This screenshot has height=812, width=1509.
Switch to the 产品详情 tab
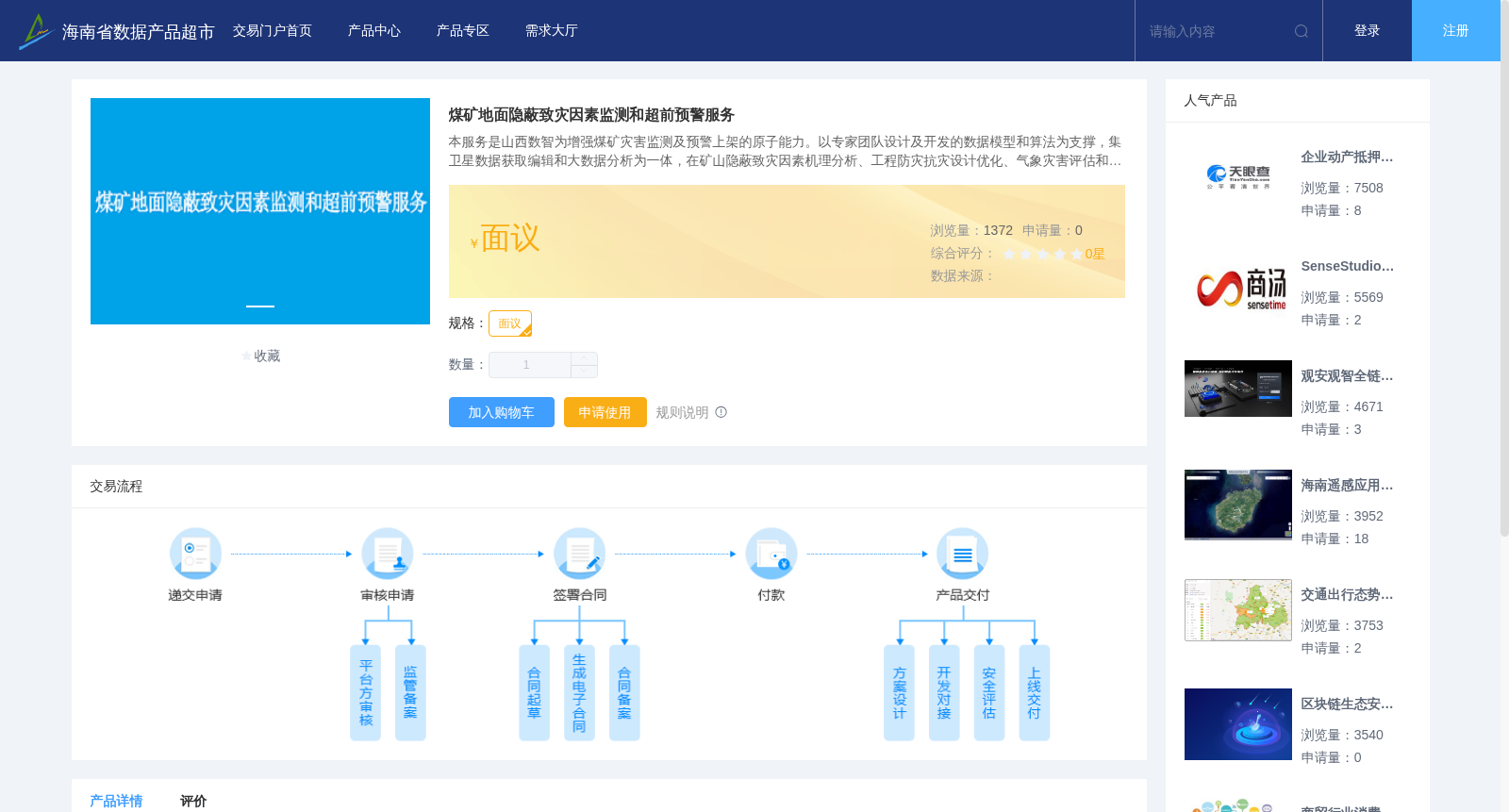116,801
